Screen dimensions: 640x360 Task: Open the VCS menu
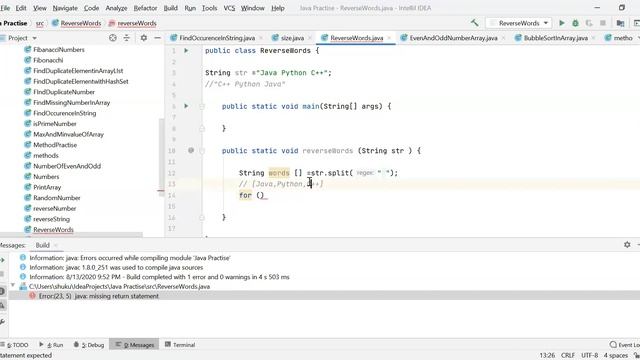point(229,8)
